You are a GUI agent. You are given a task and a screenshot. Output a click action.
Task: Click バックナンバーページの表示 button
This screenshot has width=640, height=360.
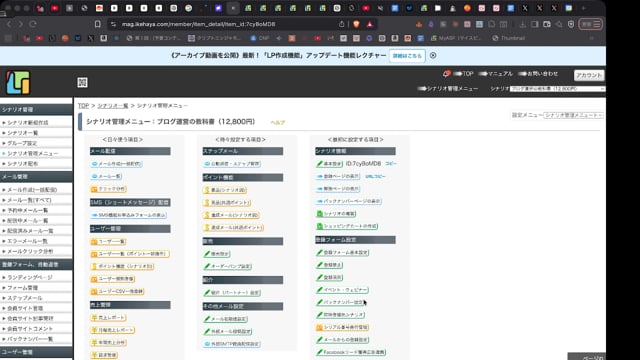(349, 201)
